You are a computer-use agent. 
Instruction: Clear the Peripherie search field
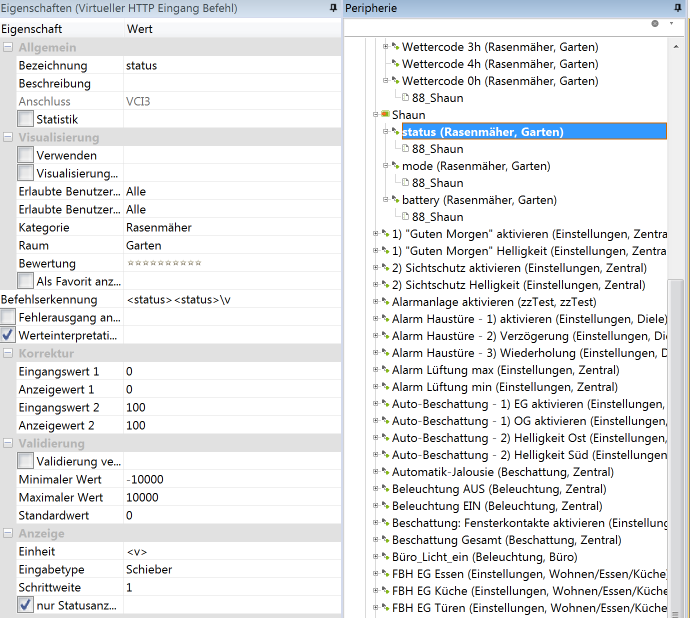tap(654, 23)
